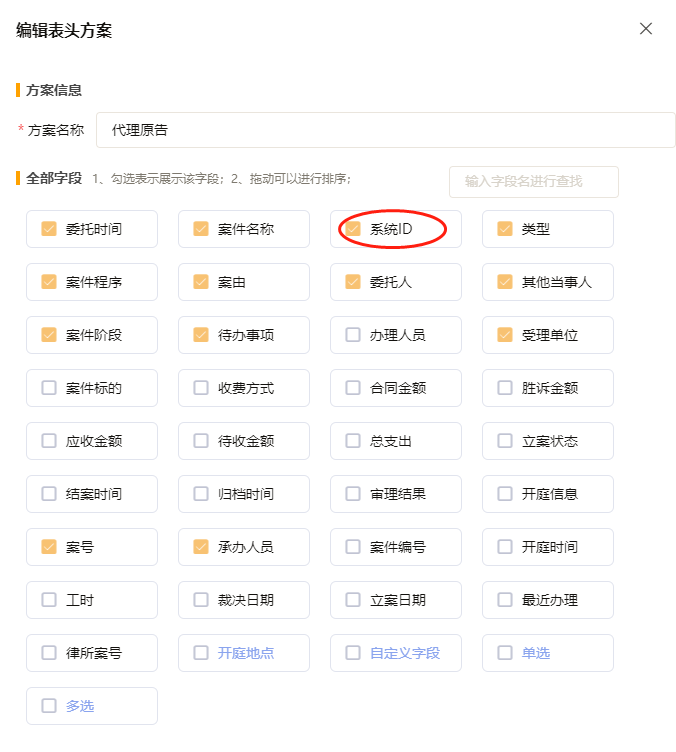Enable the 办理人员 checkbox
The image size is (676, 752).
tap(353, 335)
